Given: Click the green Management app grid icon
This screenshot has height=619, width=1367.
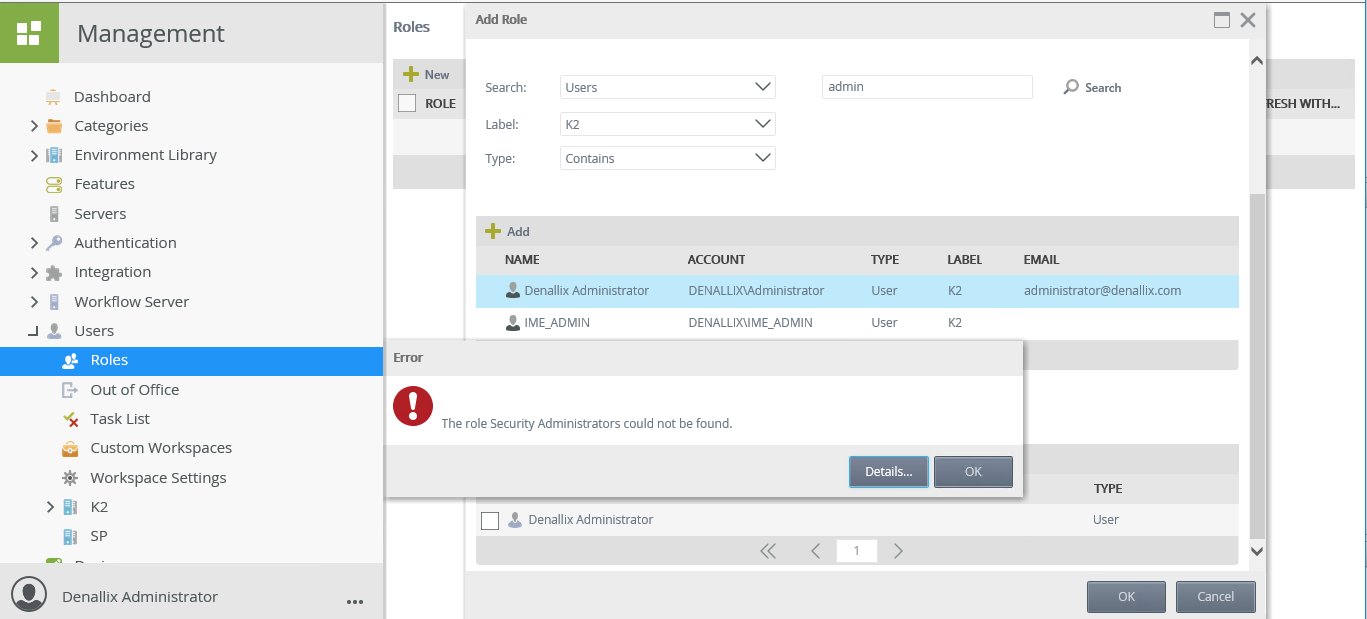Looking at the screenshot, I should click(x=29, y=33).
